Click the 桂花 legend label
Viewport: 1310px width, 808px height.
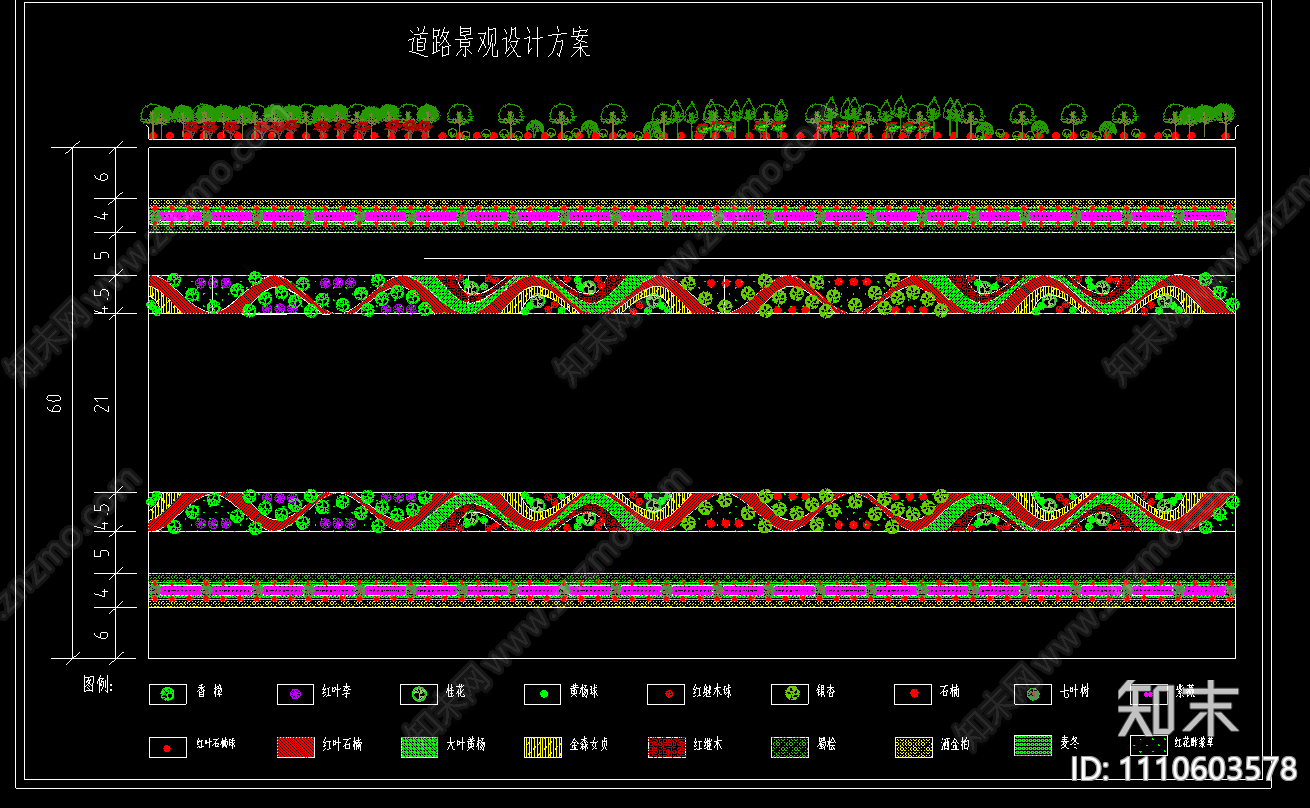point(455,691)
